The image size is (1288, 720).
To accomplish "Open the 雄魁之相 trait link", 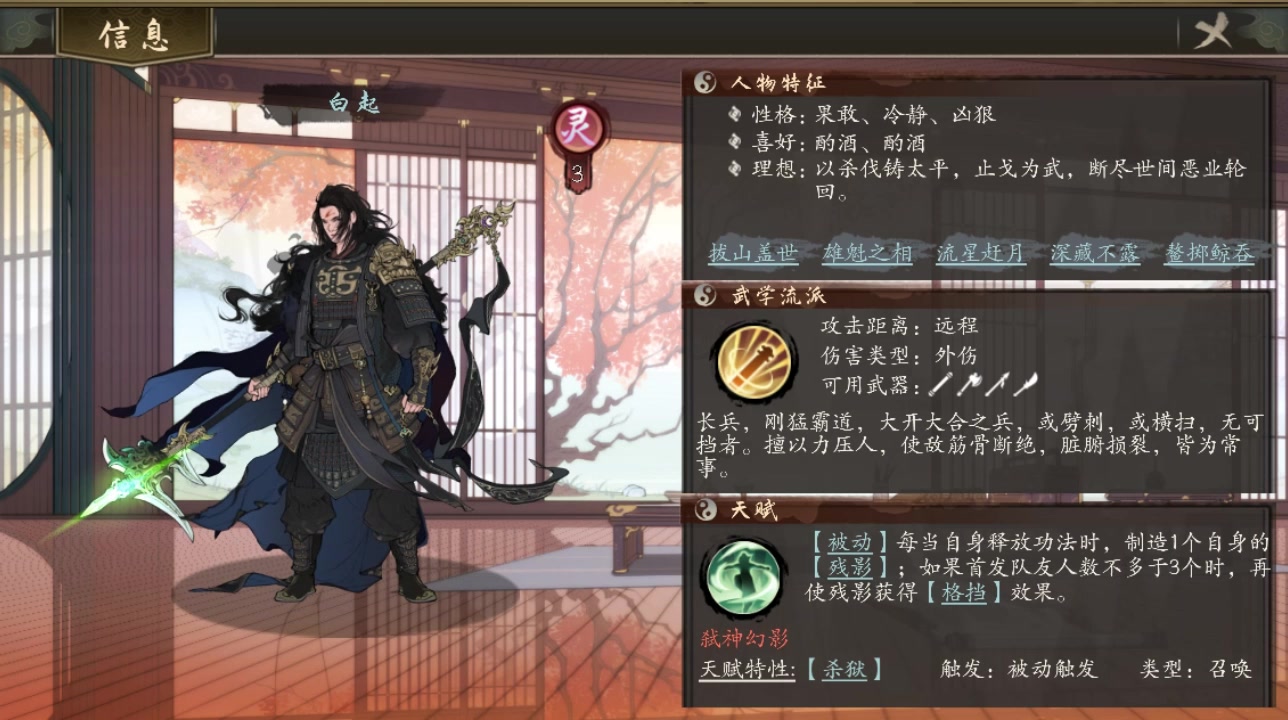I will (x=867, y=253).
